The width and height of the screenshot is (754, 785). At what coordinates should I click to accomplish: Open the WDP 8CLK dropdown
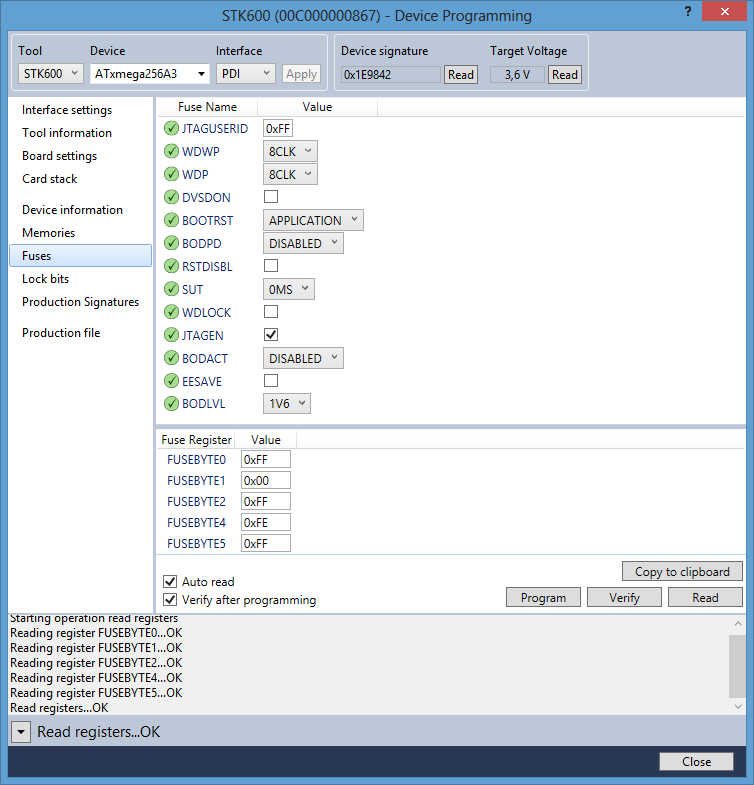tap(290, 174)
